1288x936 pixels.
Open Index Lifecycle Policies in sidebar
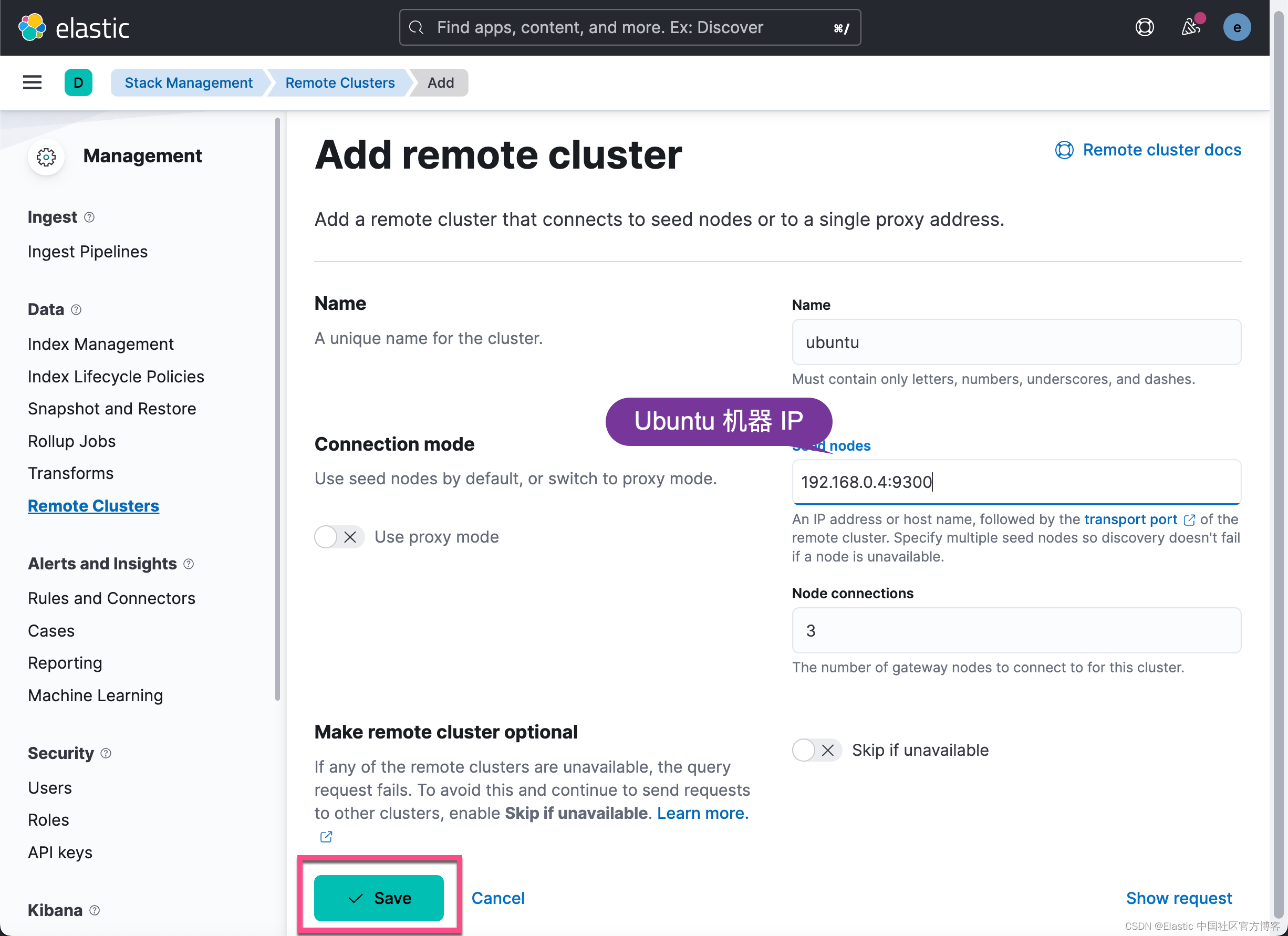[116, 376]
